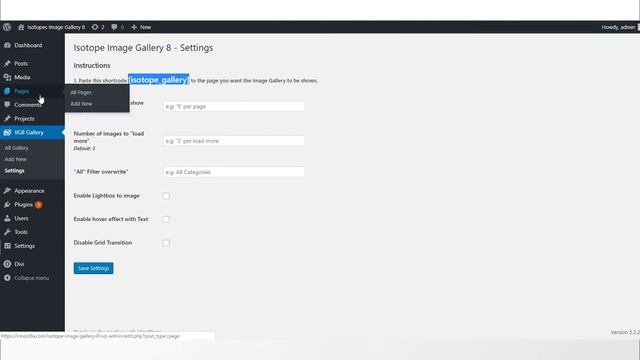This screenshot has height=360, width=640.
Task: Click the plus icon for New
Action: (x=134, y=27)
